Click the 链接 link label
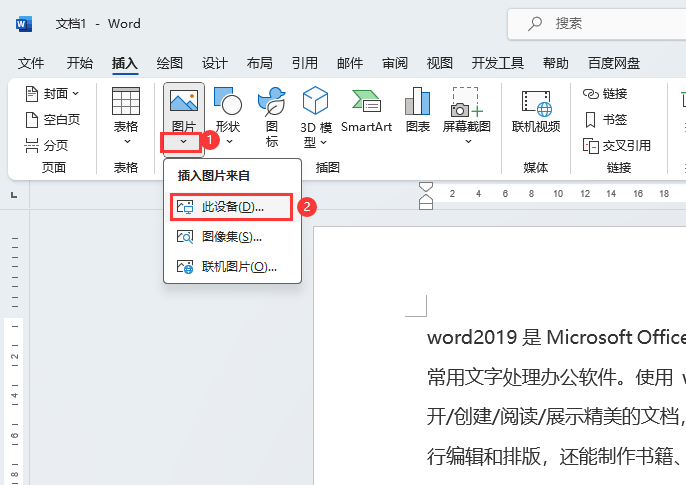 pos(615,94)
